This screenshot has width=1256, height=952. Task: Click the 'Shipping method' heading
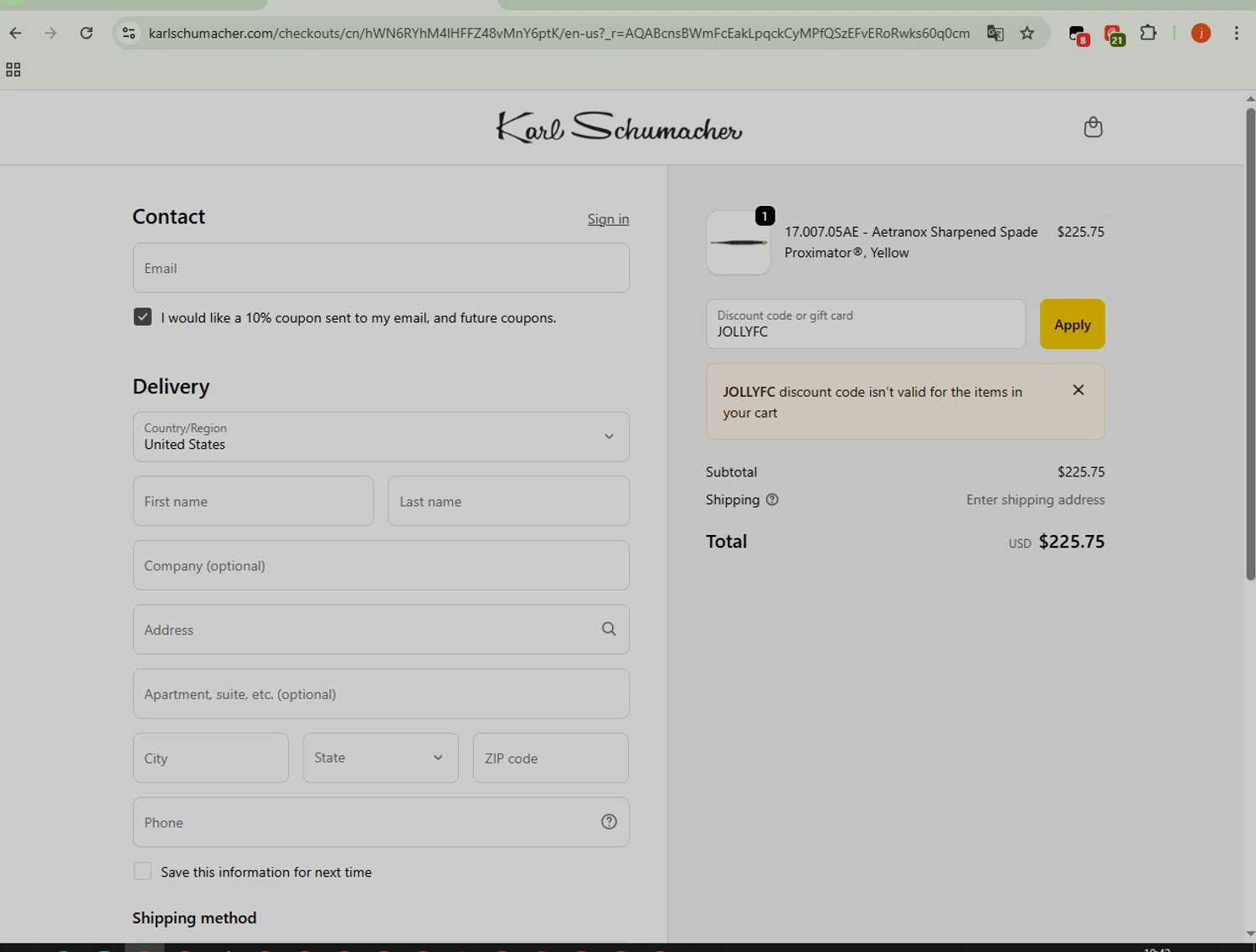[194, 918]
